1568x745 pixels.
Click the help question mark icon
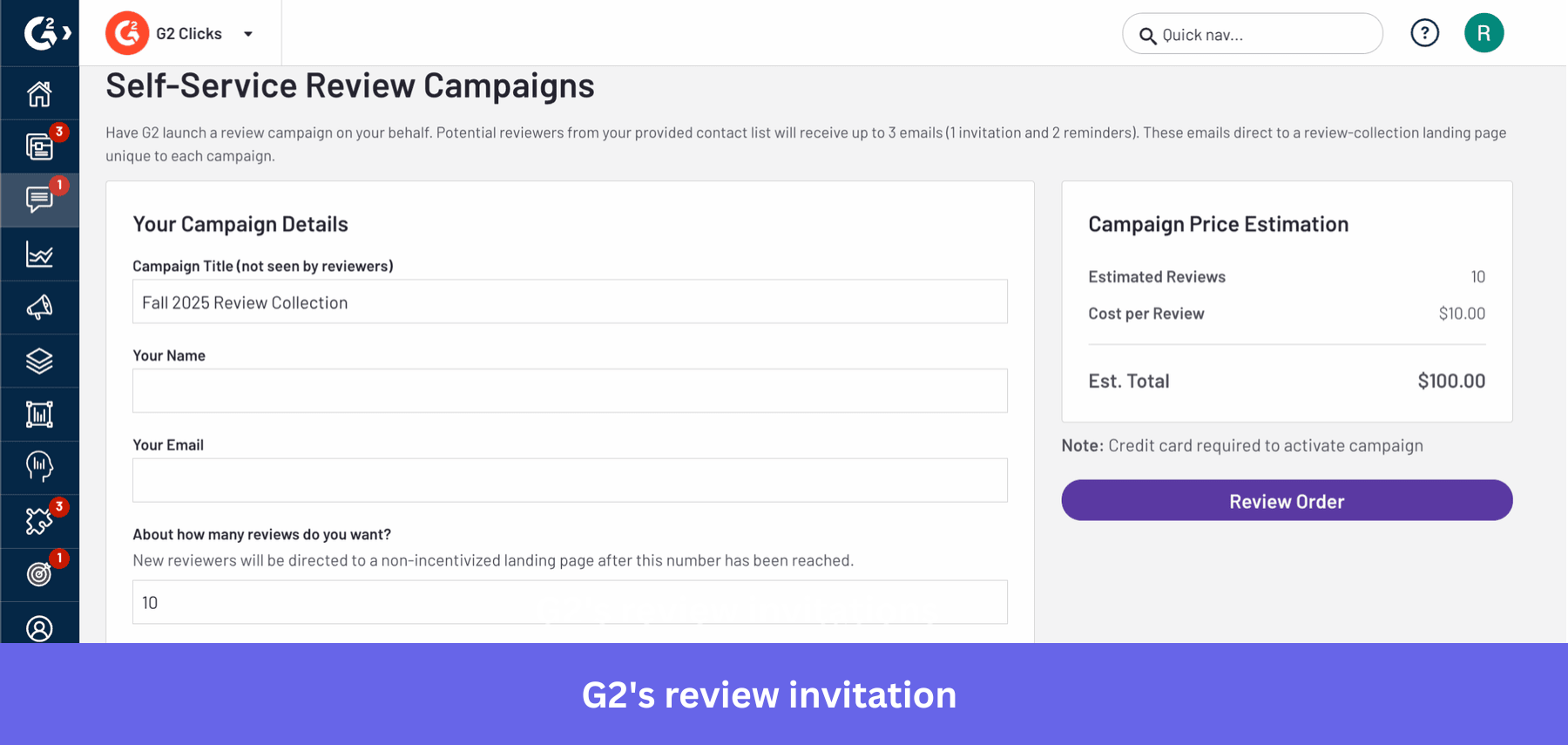(1424, 32)
